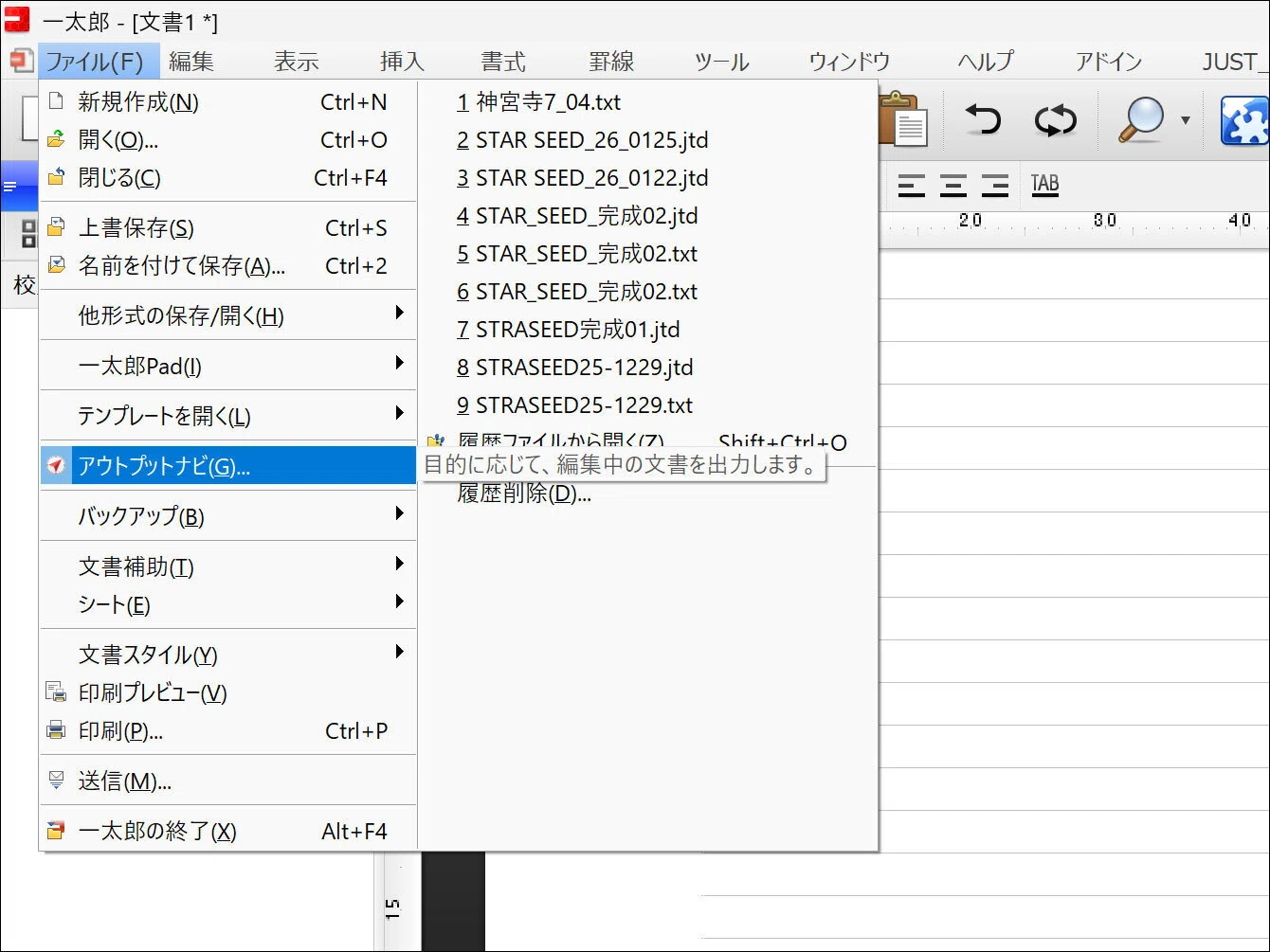Choose 一太郎の終了(X) menu entry
Image resolution: width=1270 pixels, height=952 pixels.
[x=228, y=831]
